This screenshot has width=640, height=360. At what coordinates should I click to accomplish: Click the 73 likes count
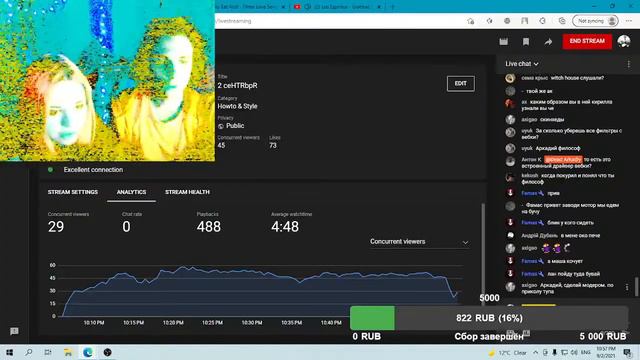pos(273,145)
